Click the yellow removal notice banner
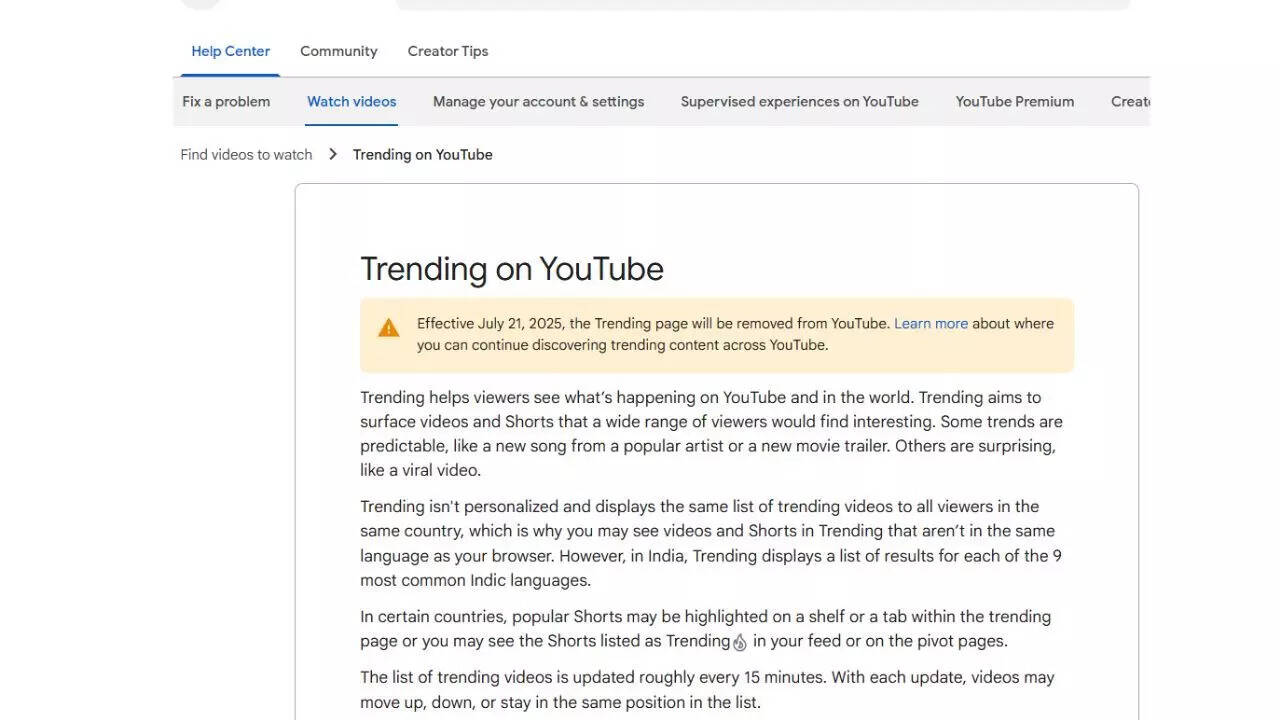 click(716, 336)
